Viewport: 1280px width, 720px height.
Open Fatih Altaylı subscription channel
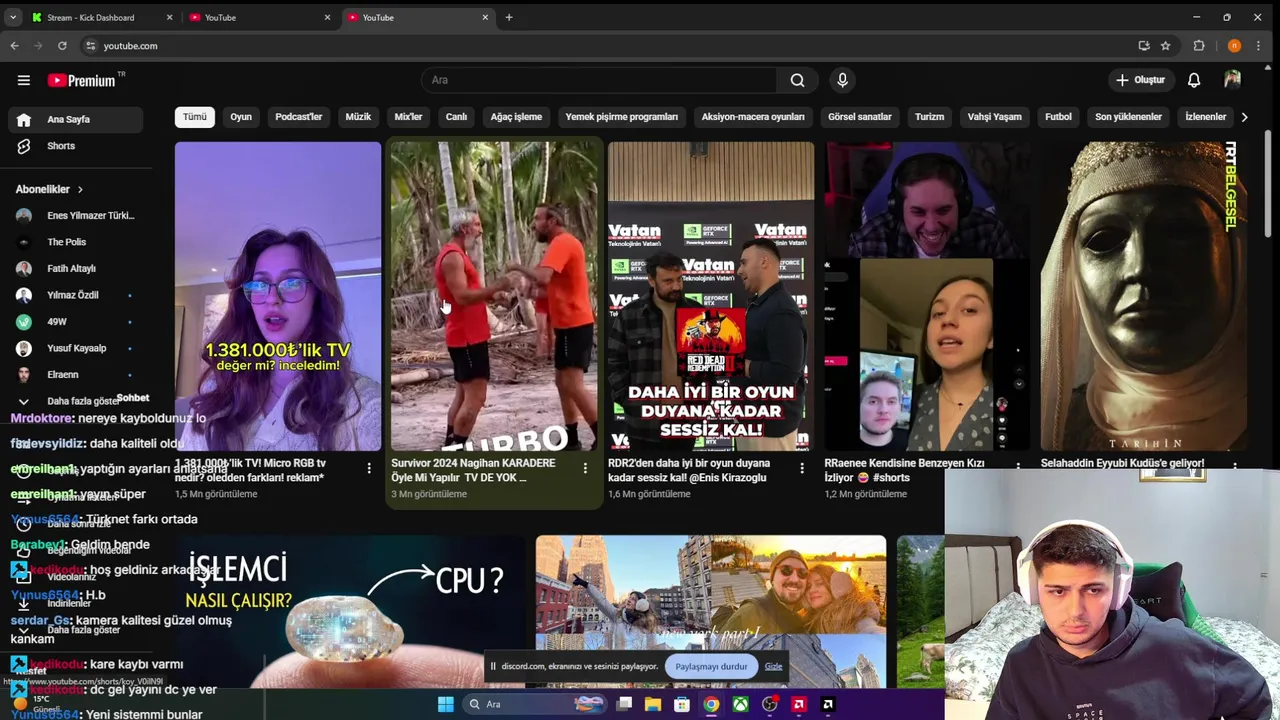tap(75, 268)
